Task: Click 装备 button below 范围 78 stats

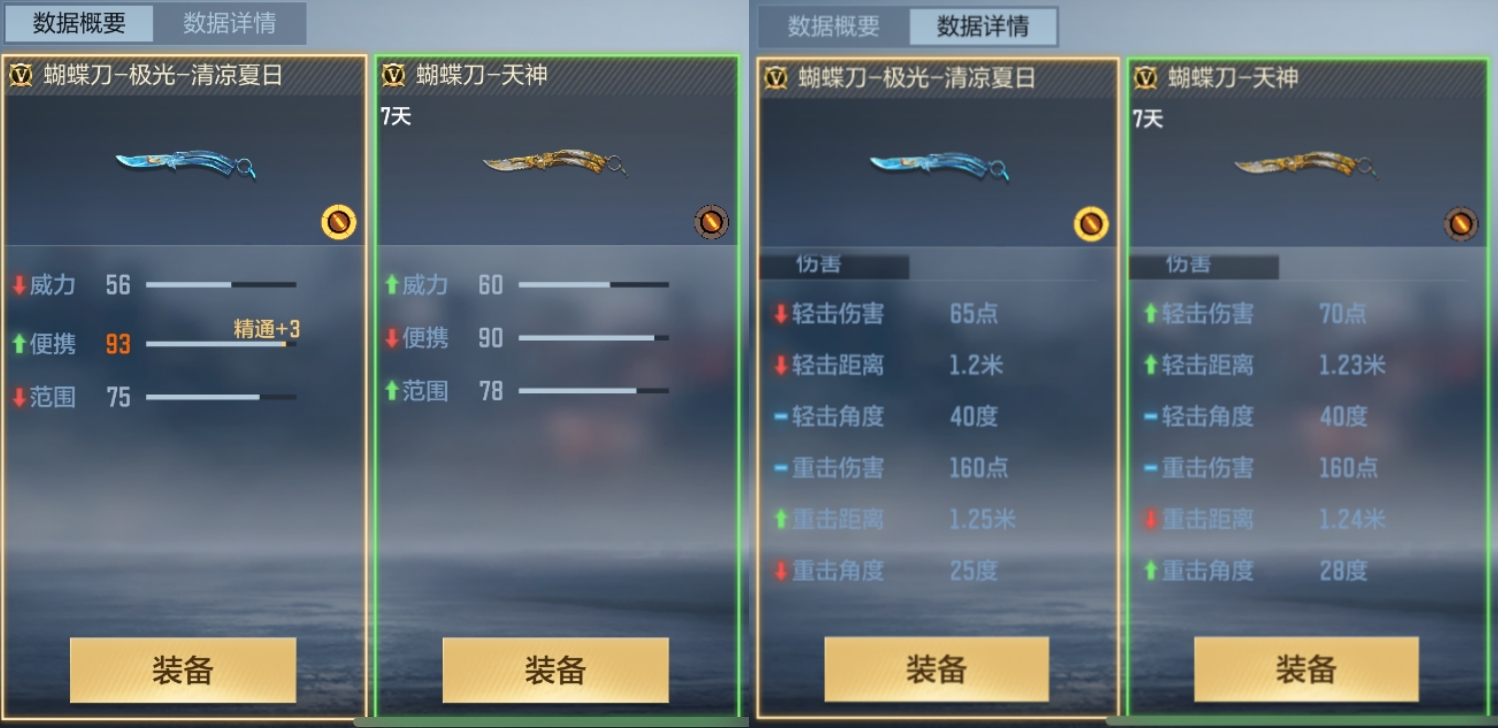Action: tap(555, 670)
